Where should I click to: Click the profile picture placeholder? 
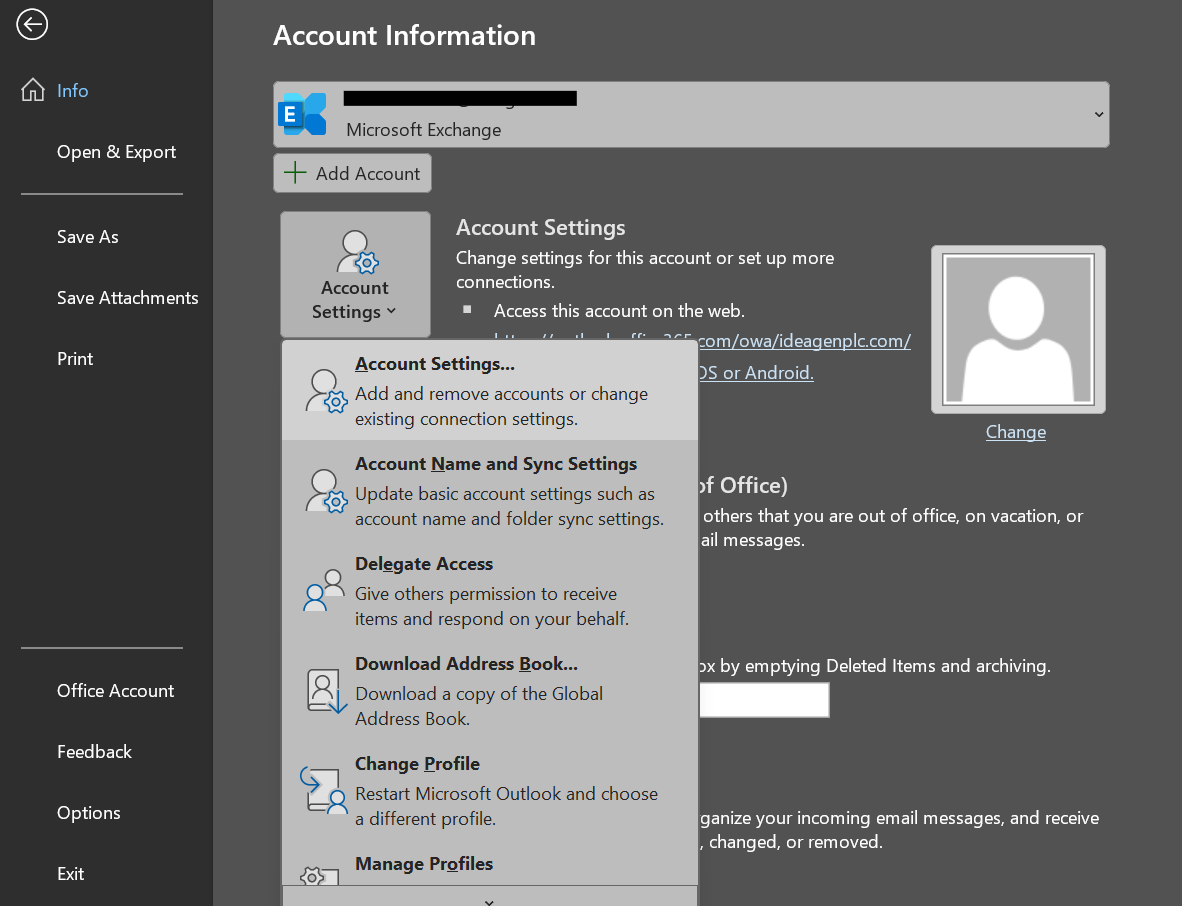(1018, 329)
